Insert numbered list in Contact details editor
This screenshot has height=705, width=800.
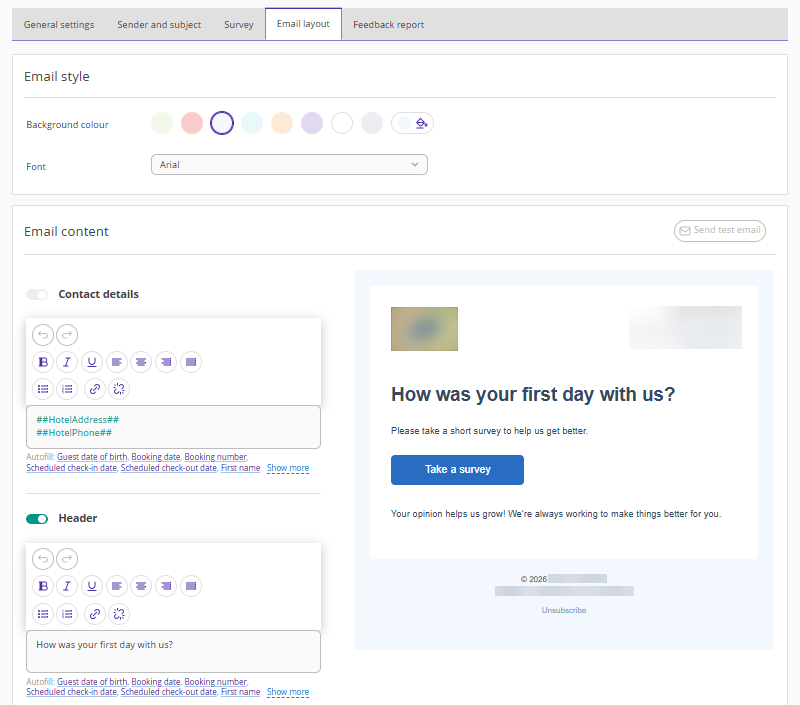67,389
